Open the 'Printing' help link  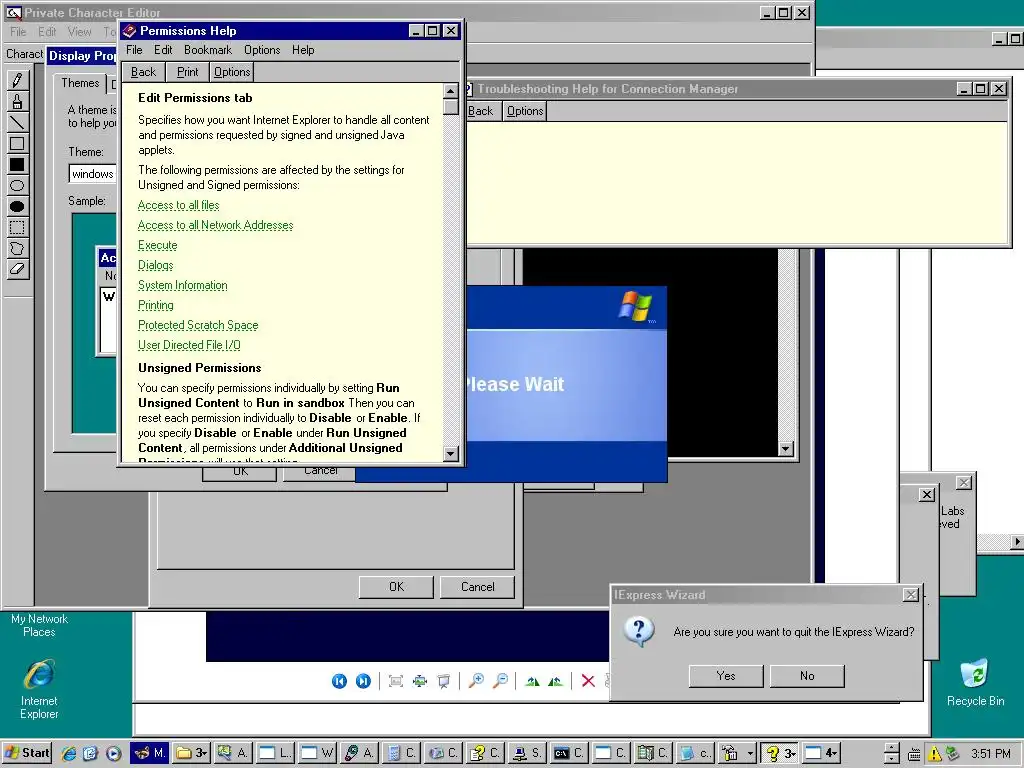pyautogui.click(x=155, y=305)
